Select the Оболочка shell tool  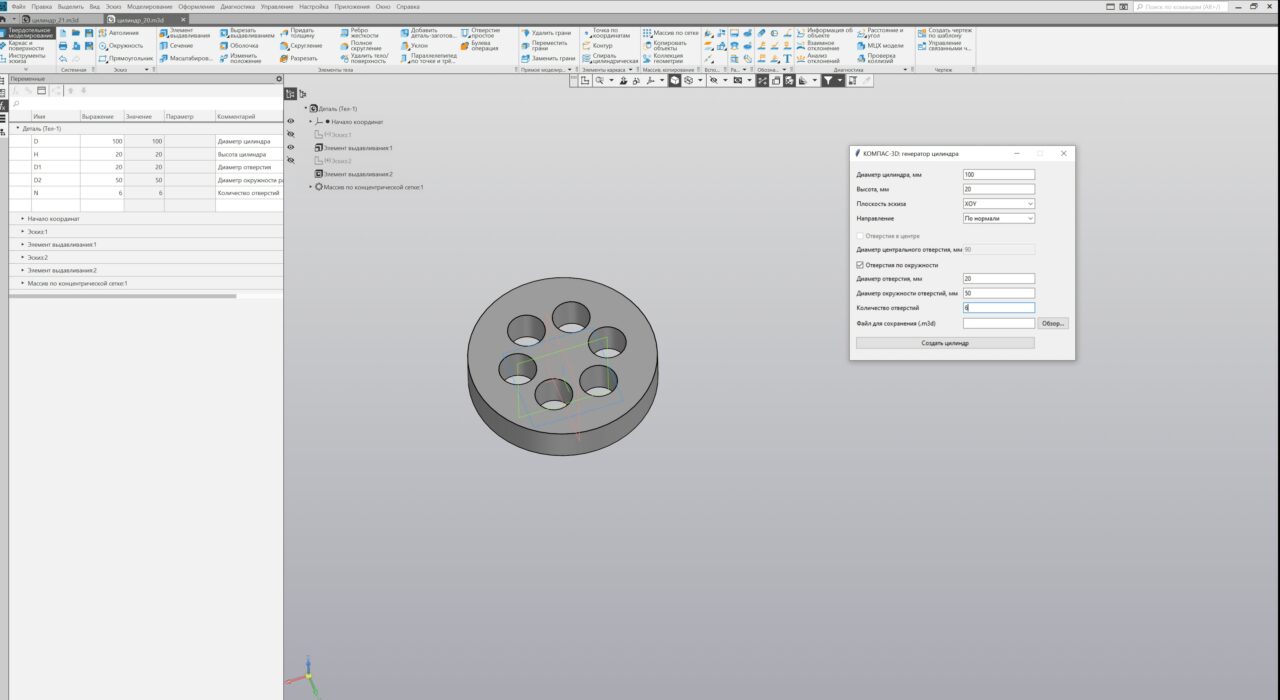click(x=238, y=46)
